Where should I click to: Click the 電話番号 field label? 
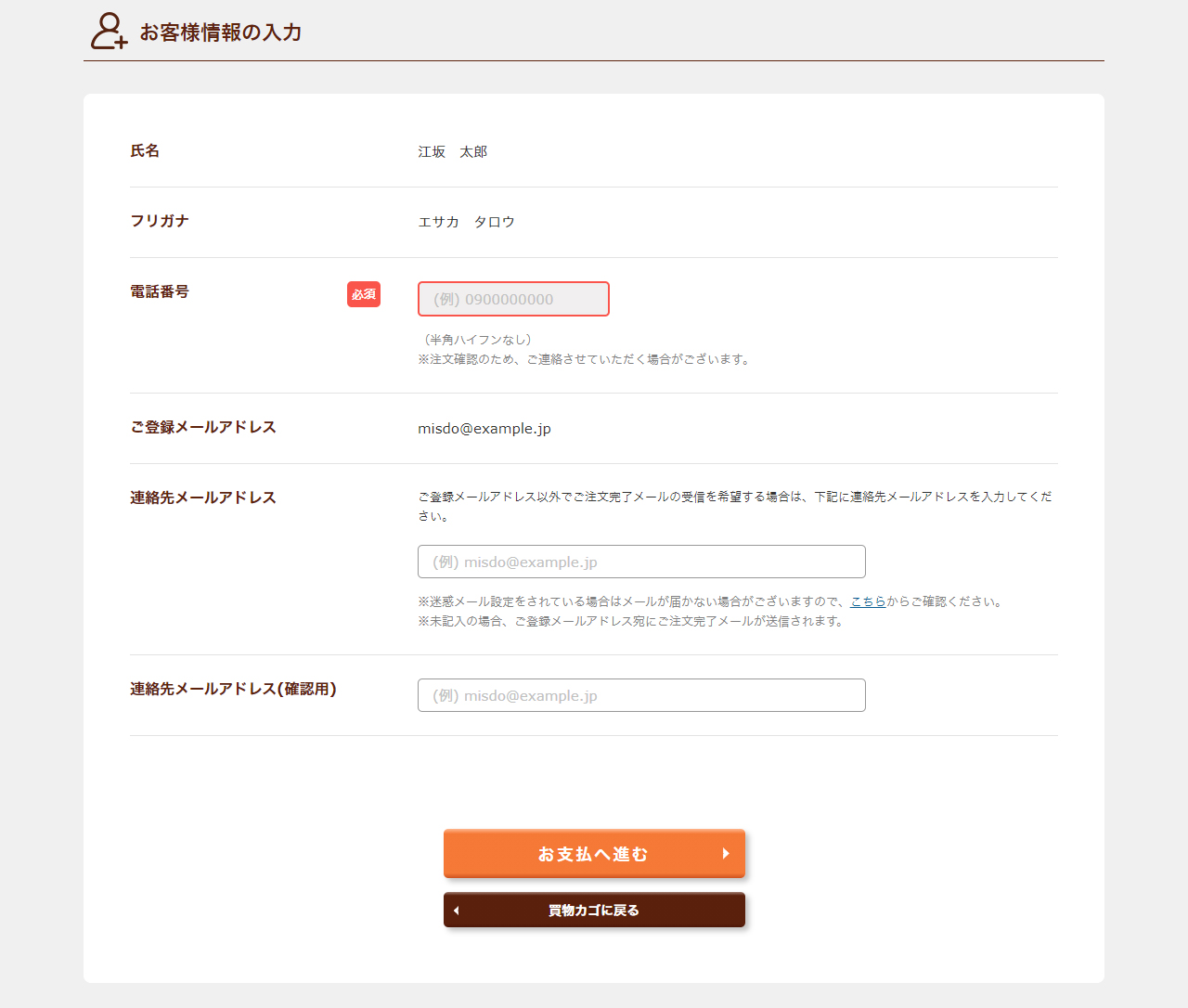pyautogui.click(x=160, y=291)
